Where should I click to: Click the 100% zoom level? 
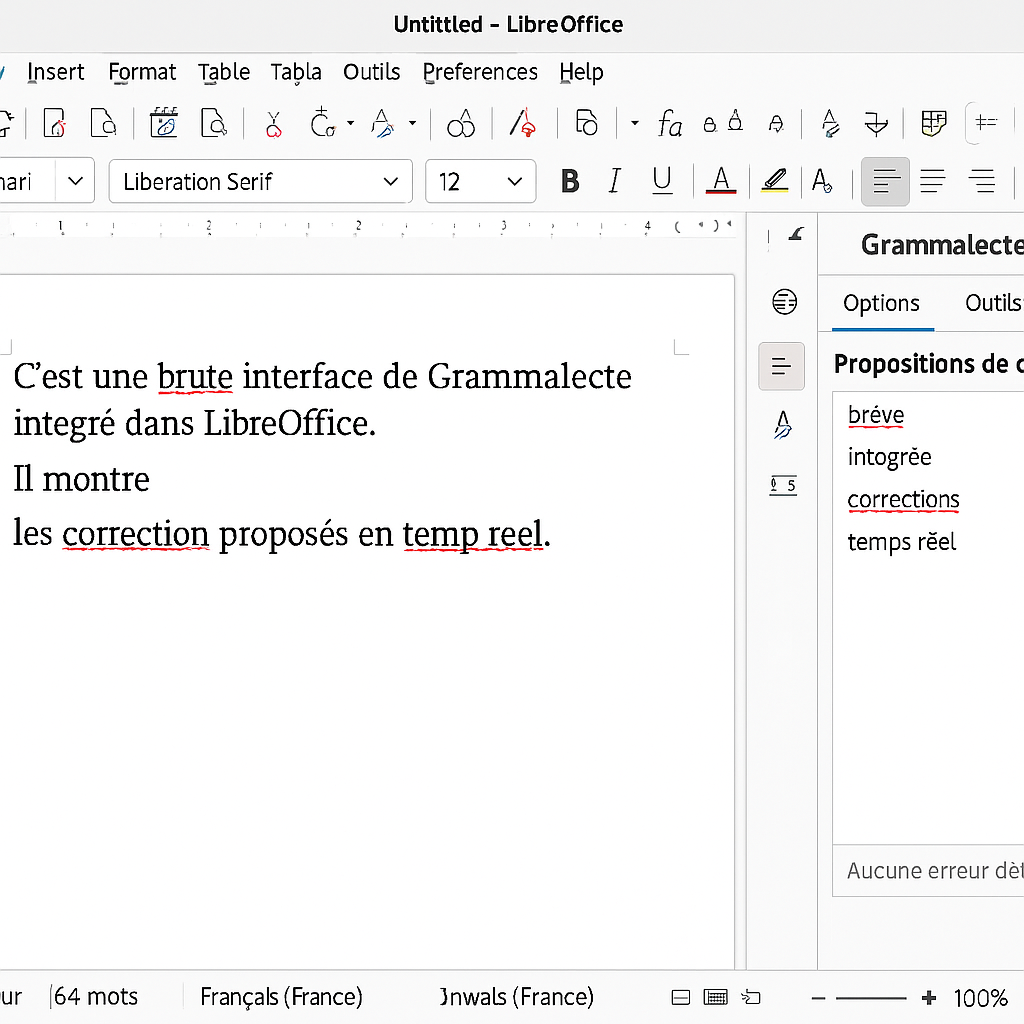[x=980, y=998]
